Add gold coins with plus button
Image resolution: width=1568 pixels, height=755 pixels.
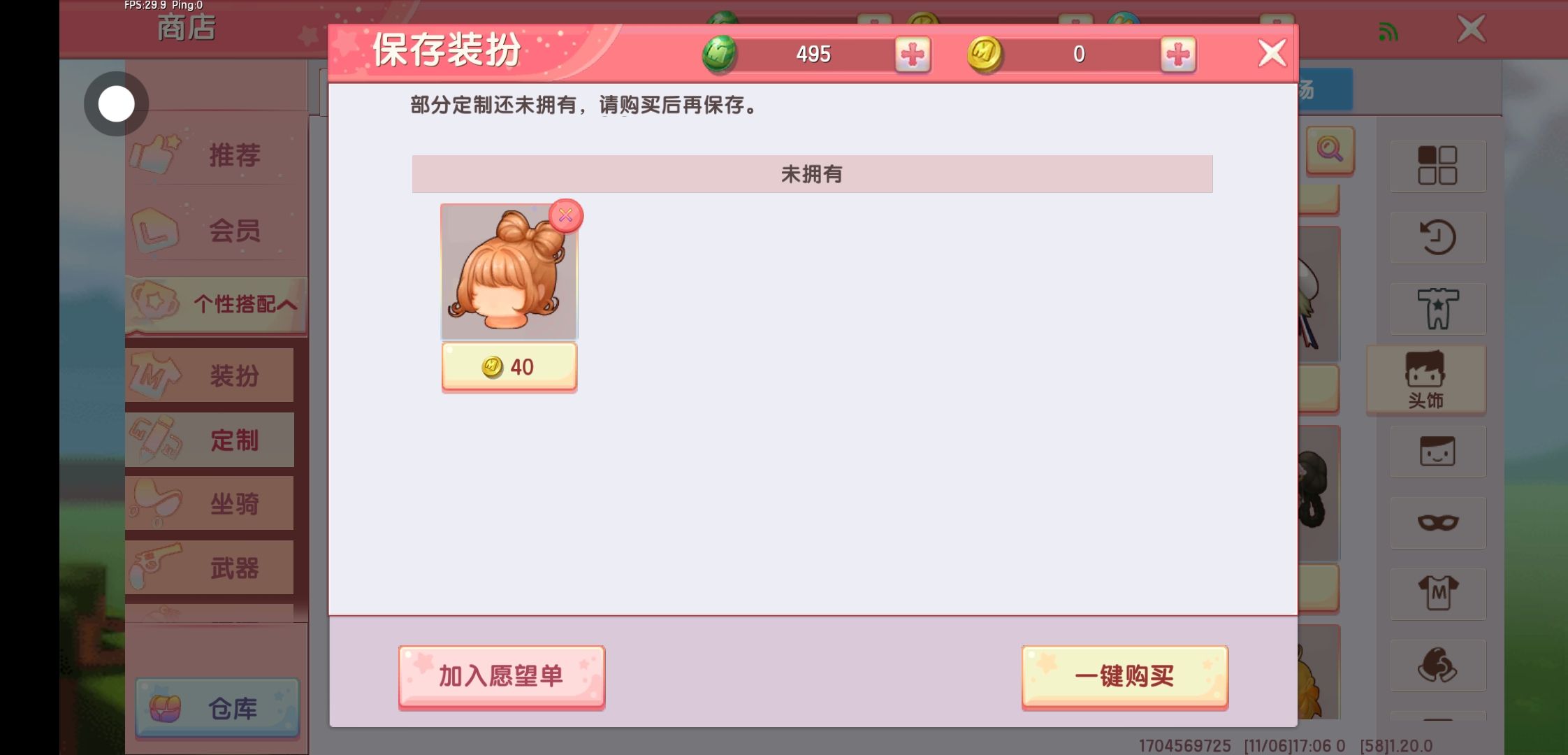click(1178, 54)
